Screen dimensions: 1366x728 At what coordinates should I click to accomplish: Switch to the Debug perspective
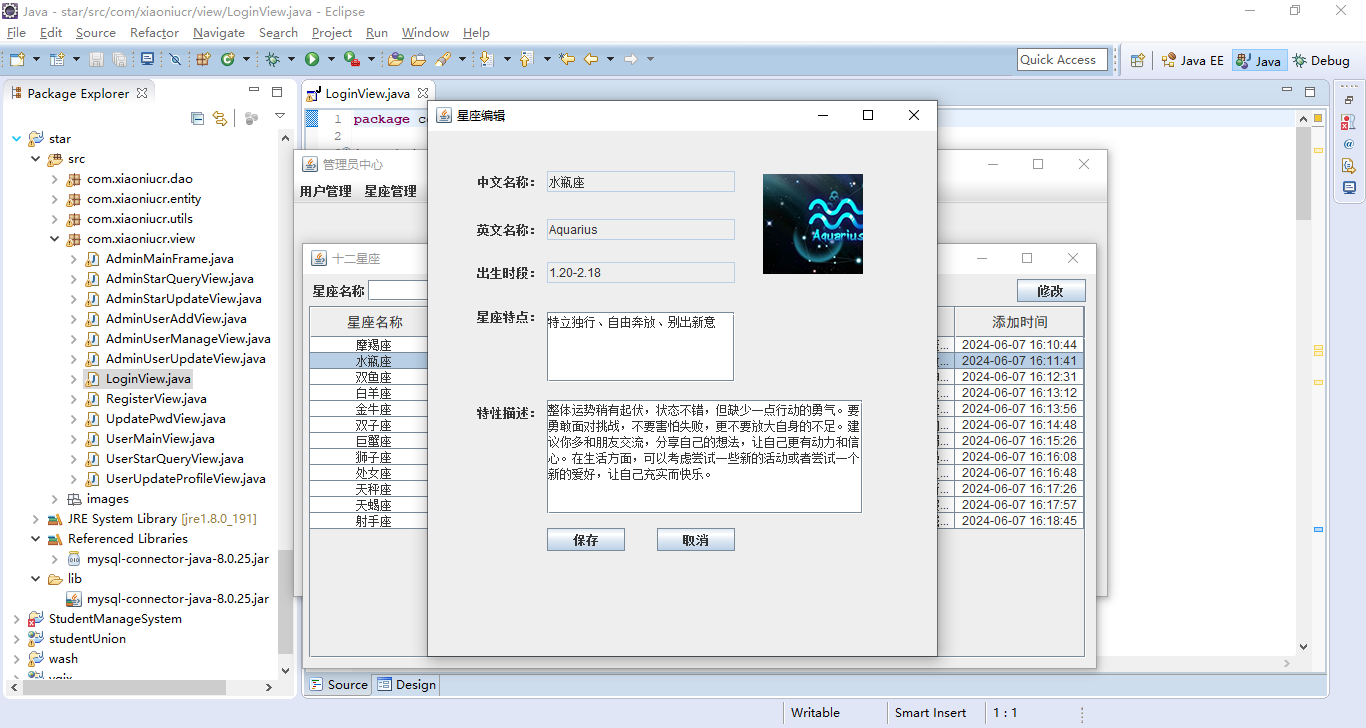click(x=1321, y=60)
